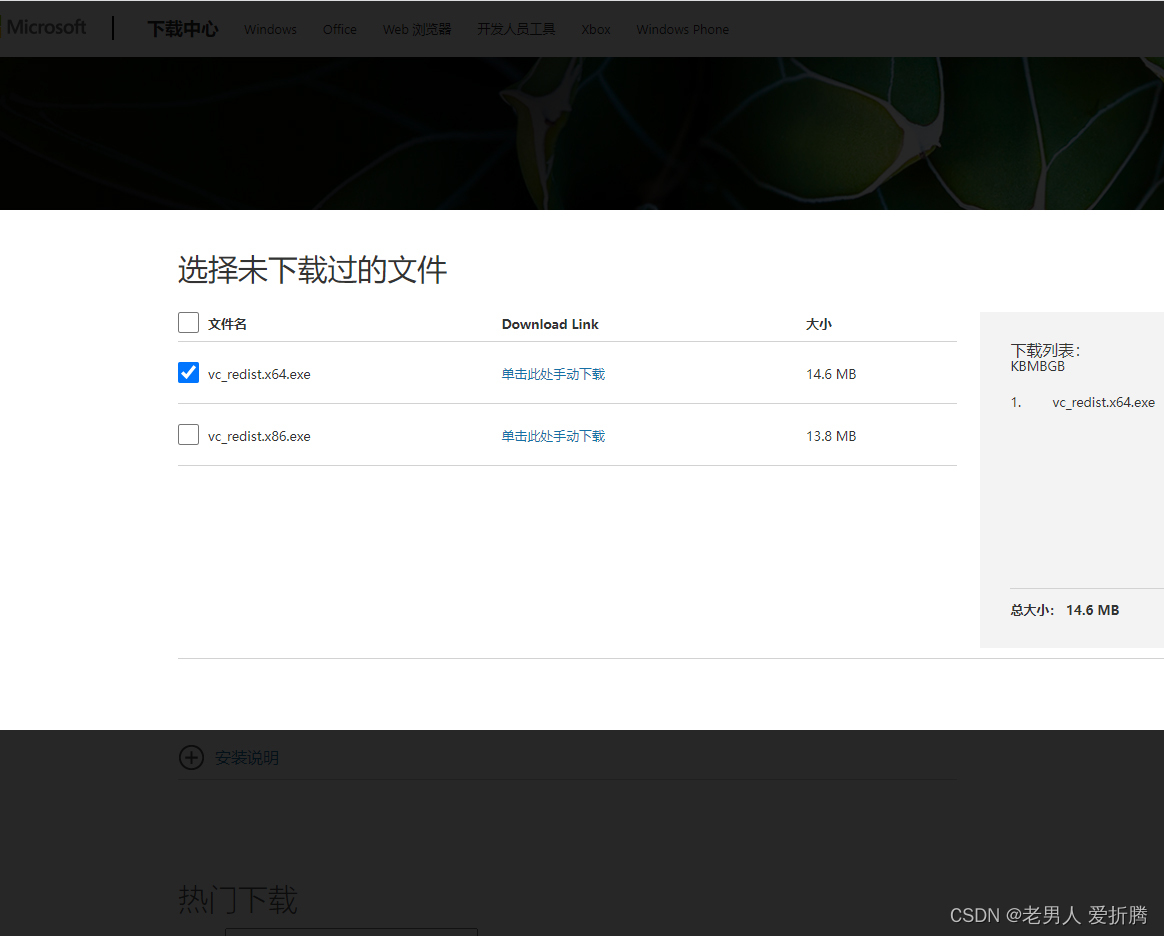This screenshot has height=936, width=1164.
Task: Click the Microsoft logo
Action: click(x=46, y=27)
